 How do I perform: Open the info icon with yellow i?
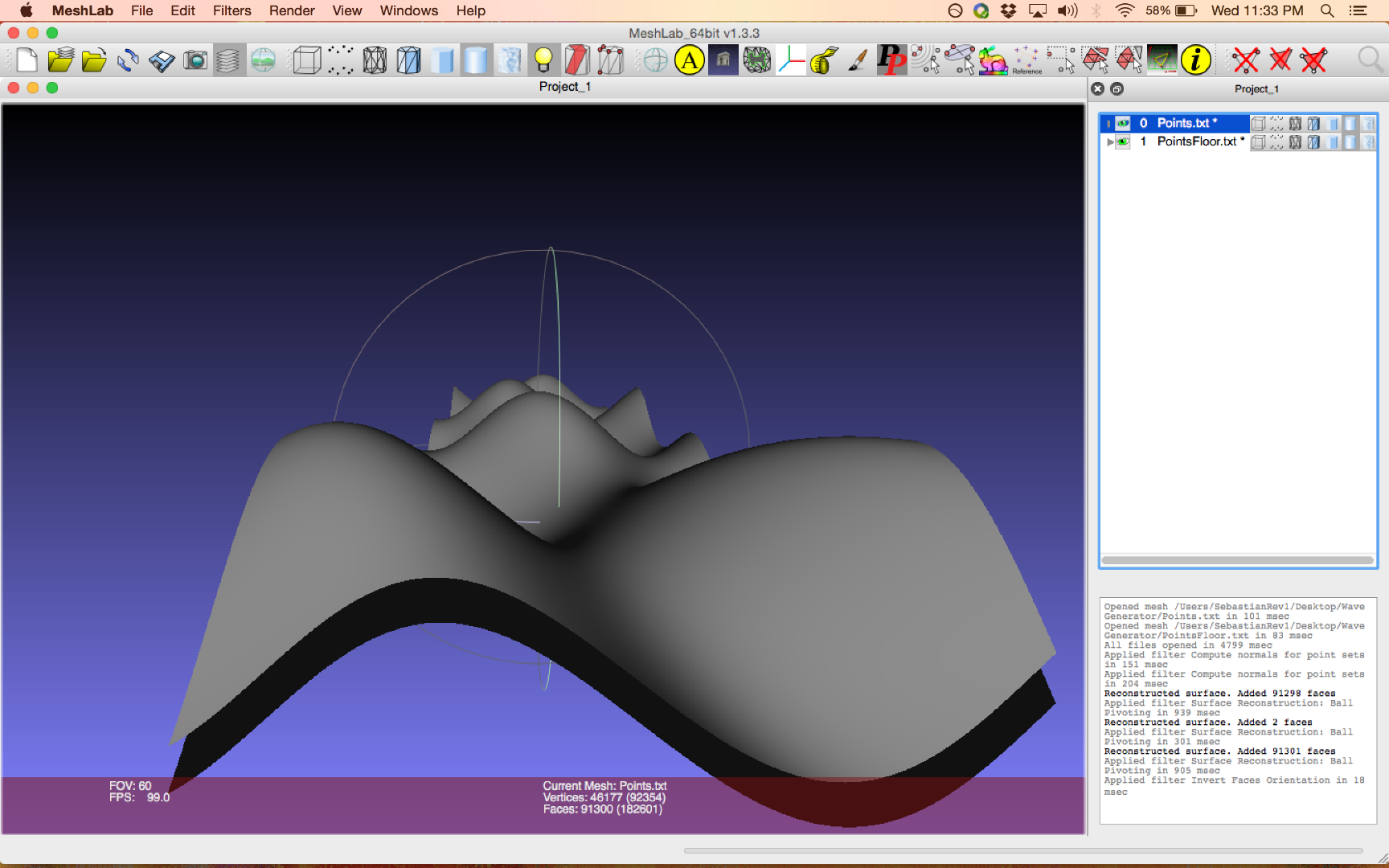tap(1196, 59)
